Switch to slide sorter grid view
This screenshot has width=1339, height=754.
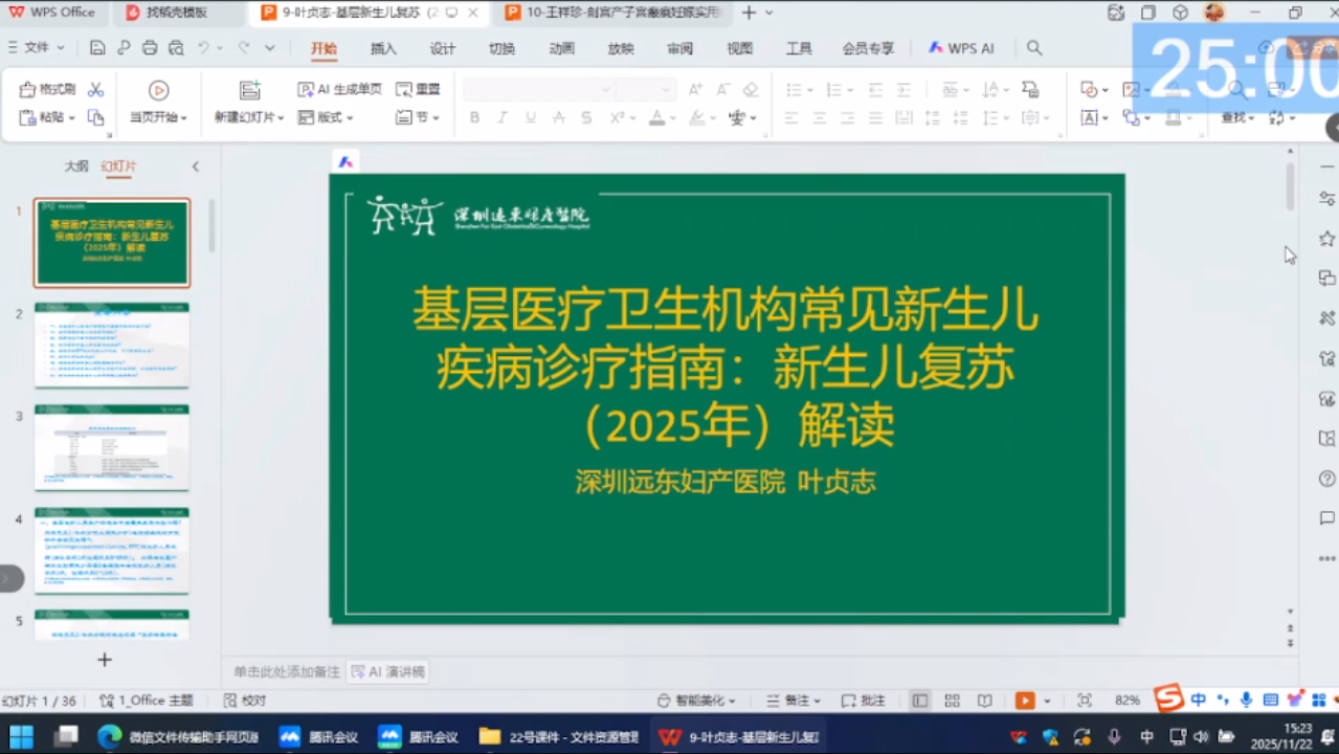pos(952,700)
